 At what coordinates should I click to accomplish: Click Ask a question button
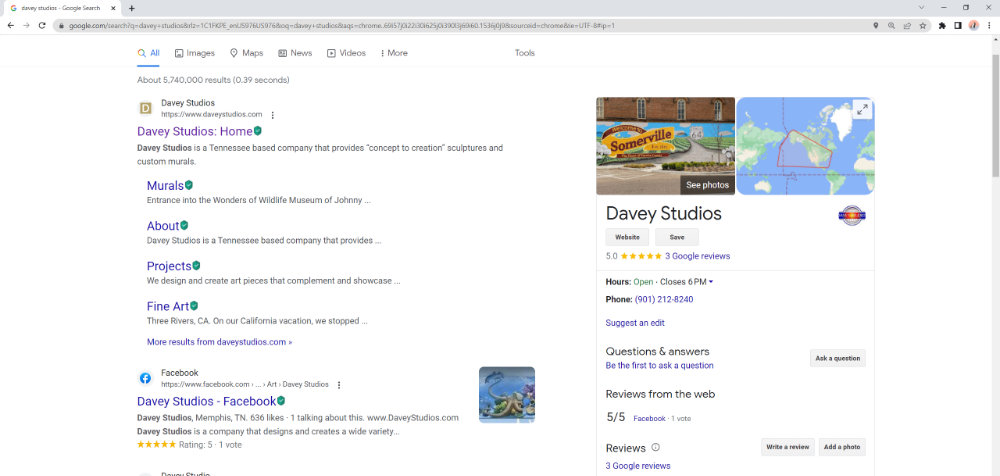point(837,358)
